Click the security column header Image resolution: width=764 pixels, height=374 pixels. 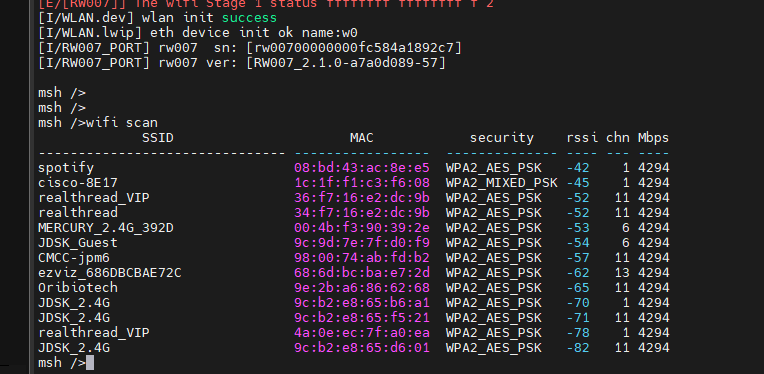(x=501, y=138)
